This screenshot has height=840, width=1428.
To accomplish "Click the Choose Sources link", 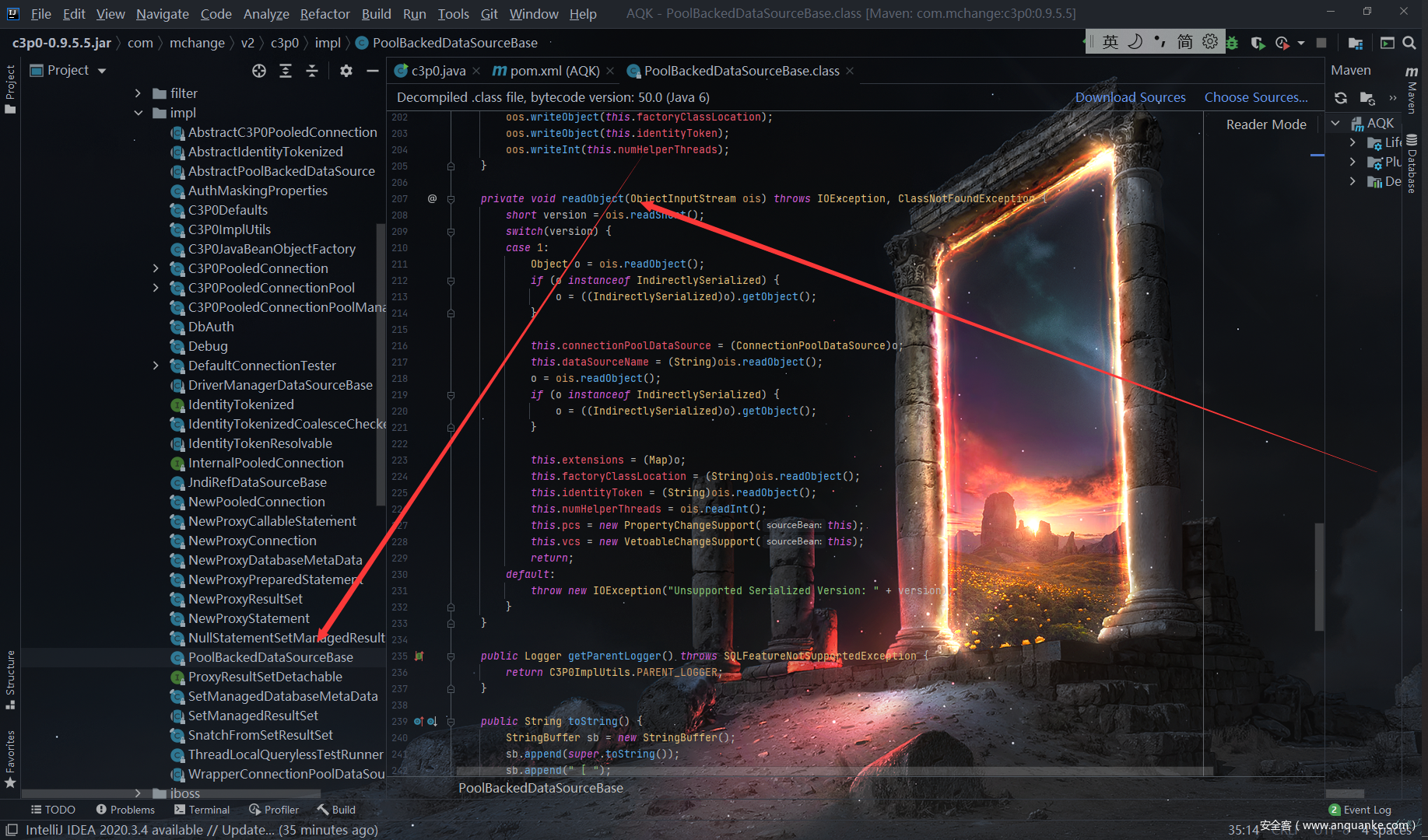I will 1255,97.
